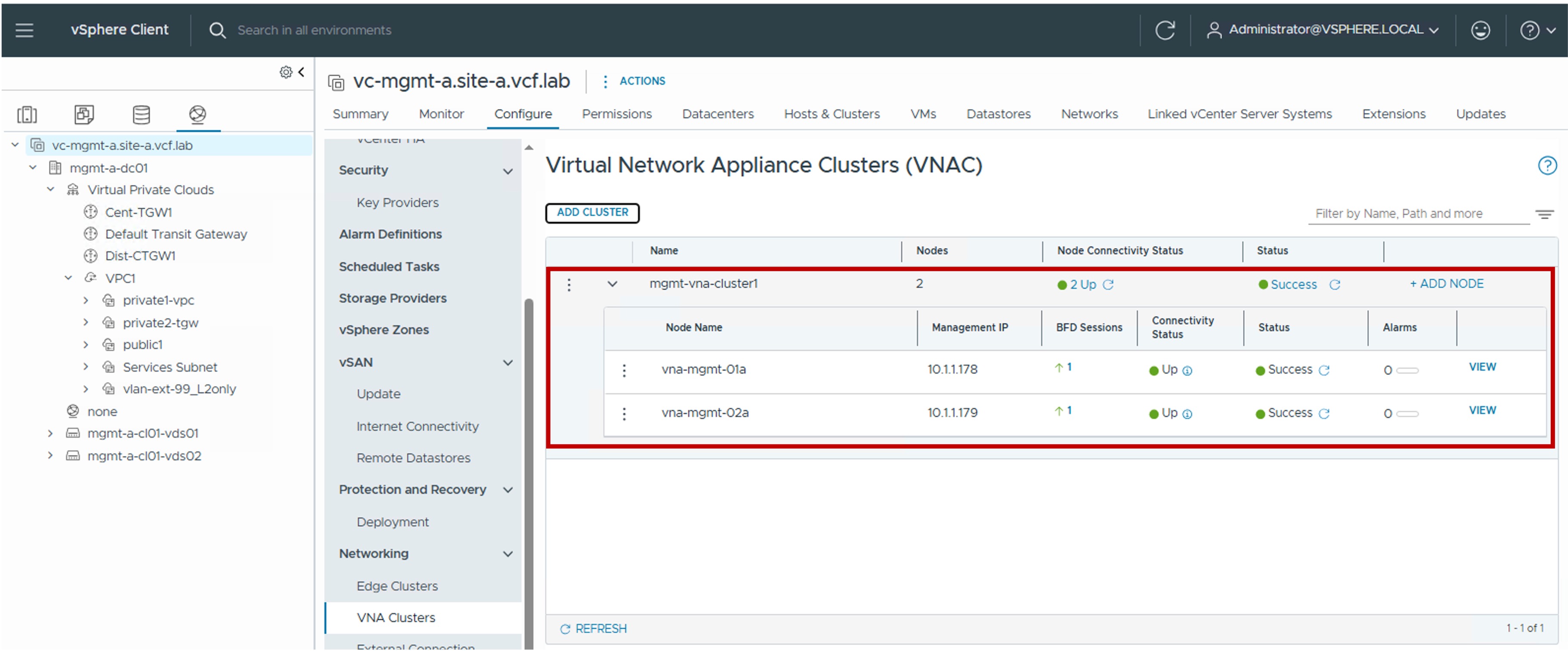Open the VNAC page help icon
The image size is (1568, 651).
tap(1547, 165)
